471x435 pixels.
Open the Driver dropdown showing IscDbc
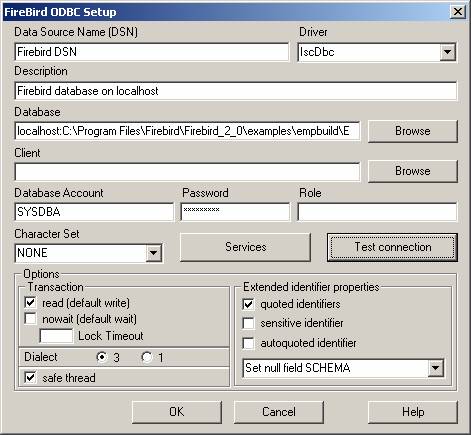point(447,52)
